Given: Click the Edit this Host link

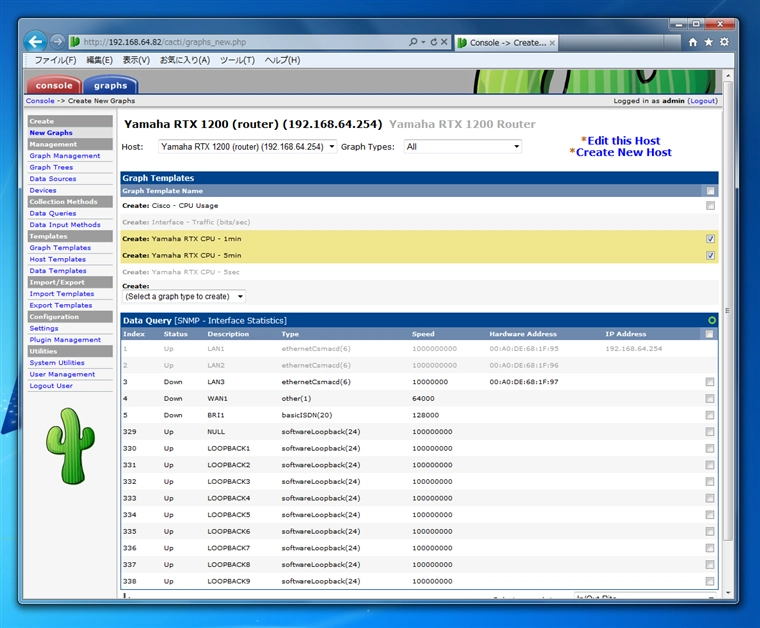Looking at the screenshot, I should (x=624, y=141).
